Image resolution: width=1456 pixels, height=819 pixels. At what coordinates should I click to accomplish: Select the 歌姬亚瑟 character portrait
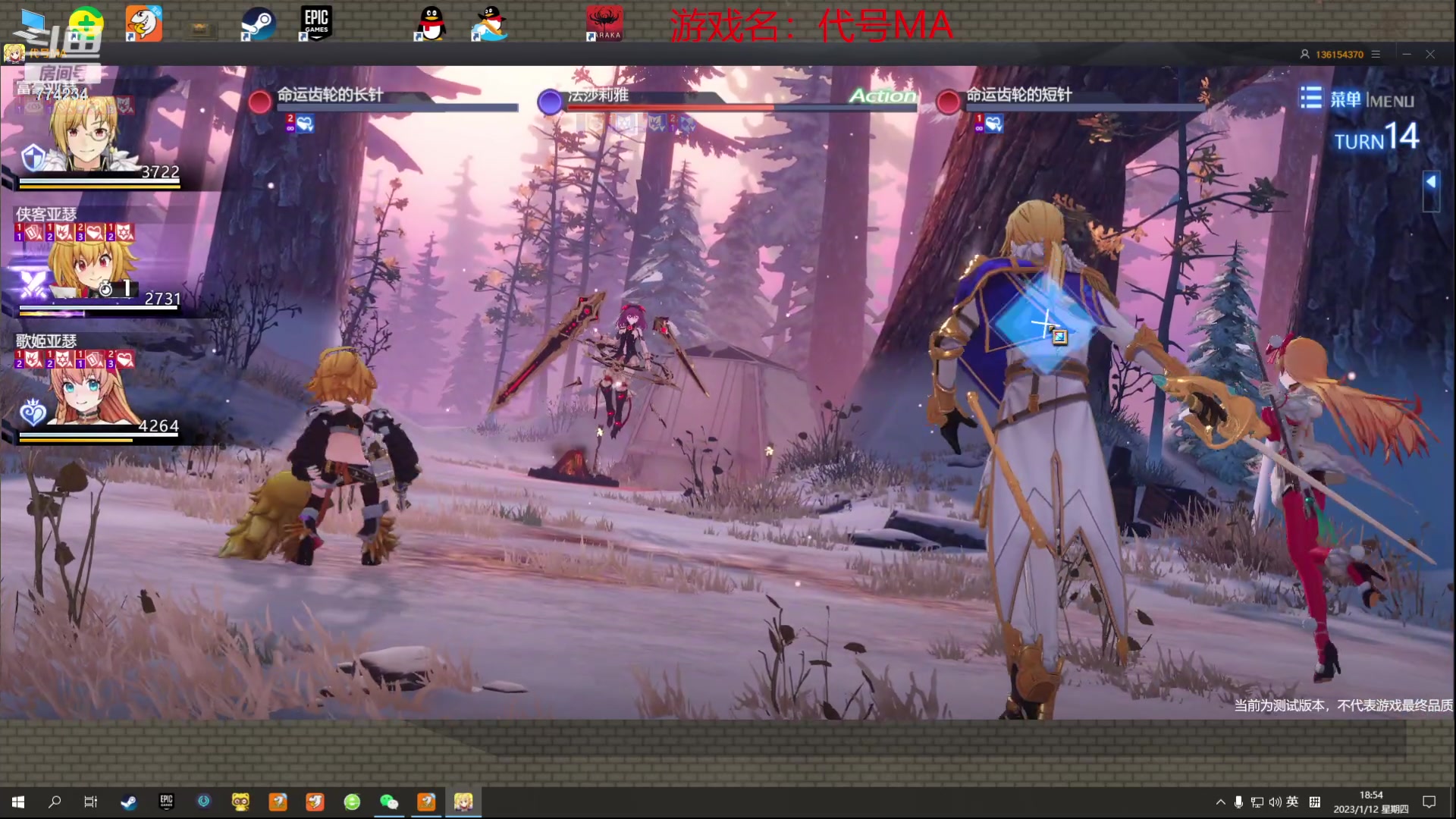91,394
